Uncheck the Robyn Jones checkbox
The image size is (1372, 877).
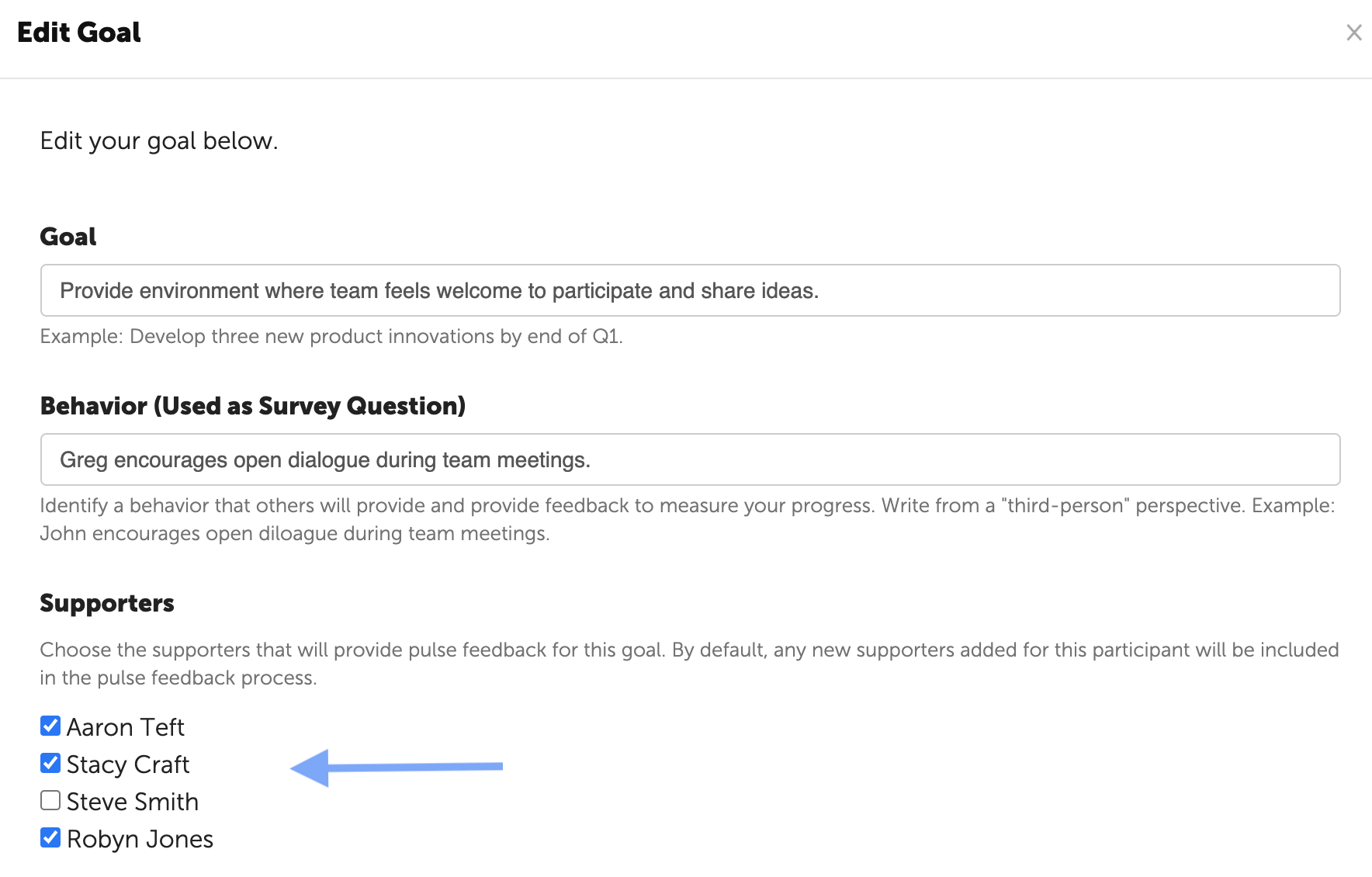(x=50, y=837)
